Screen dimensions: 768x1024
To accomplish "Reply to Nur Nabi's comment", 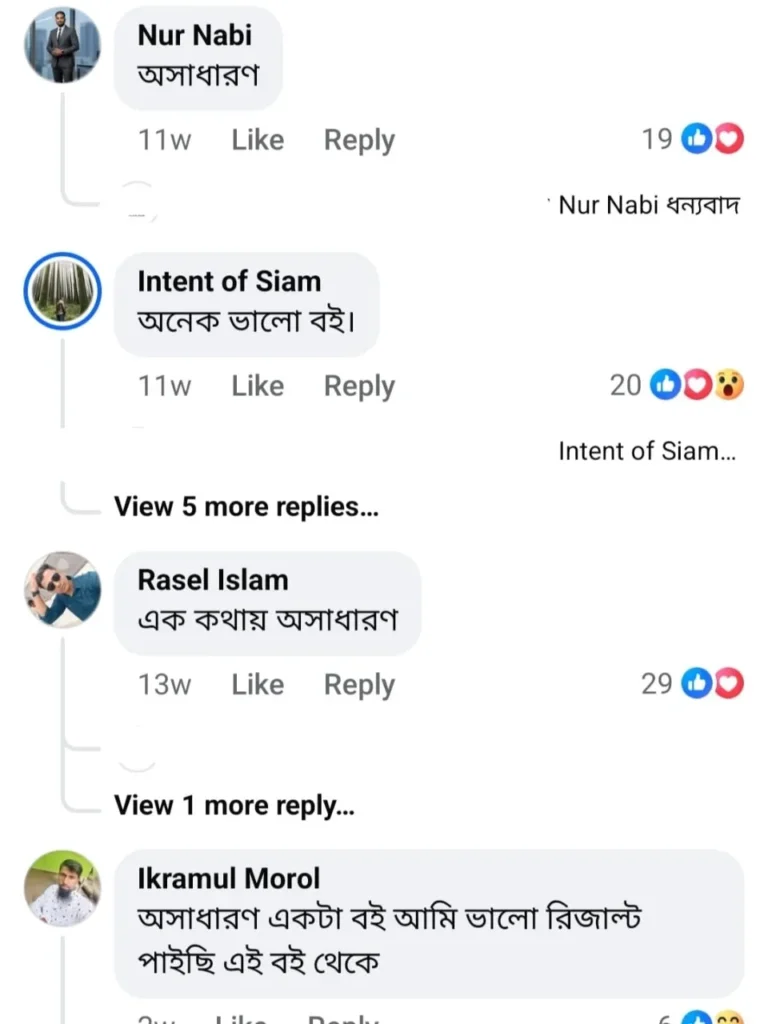I will click(x=359, y=140).
